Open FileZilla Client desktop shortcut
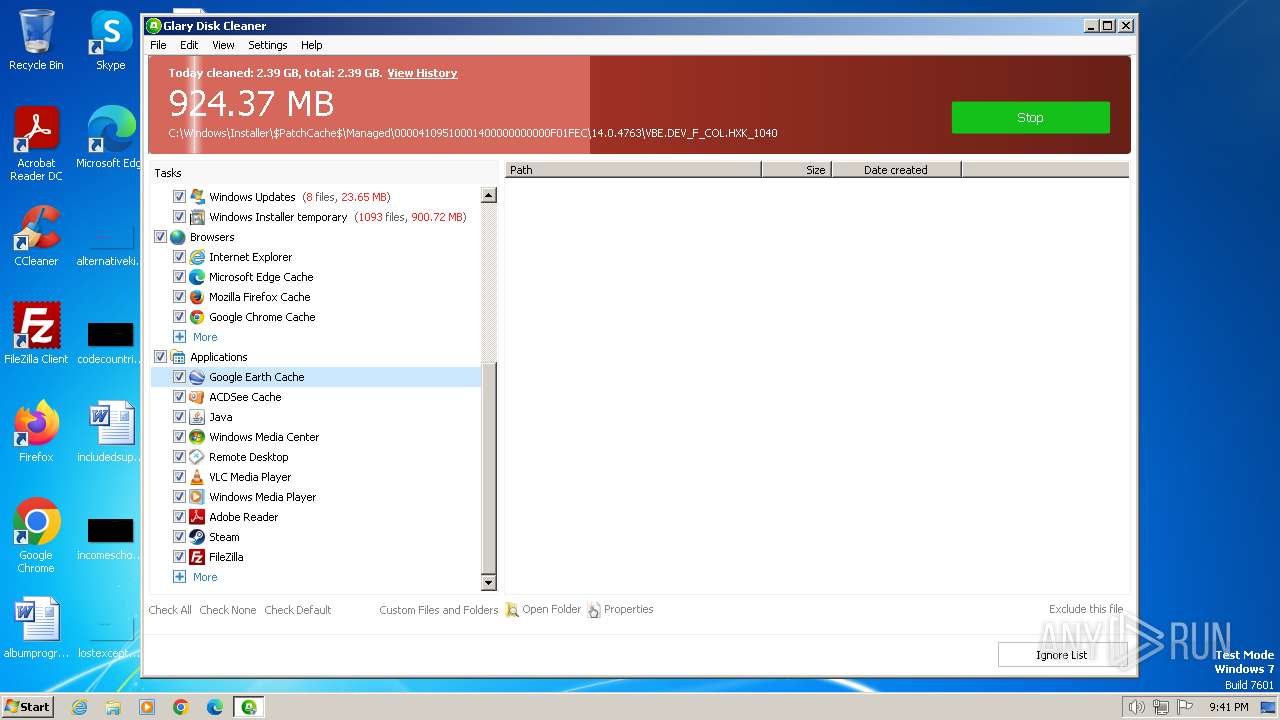 [x=36, y=334]
